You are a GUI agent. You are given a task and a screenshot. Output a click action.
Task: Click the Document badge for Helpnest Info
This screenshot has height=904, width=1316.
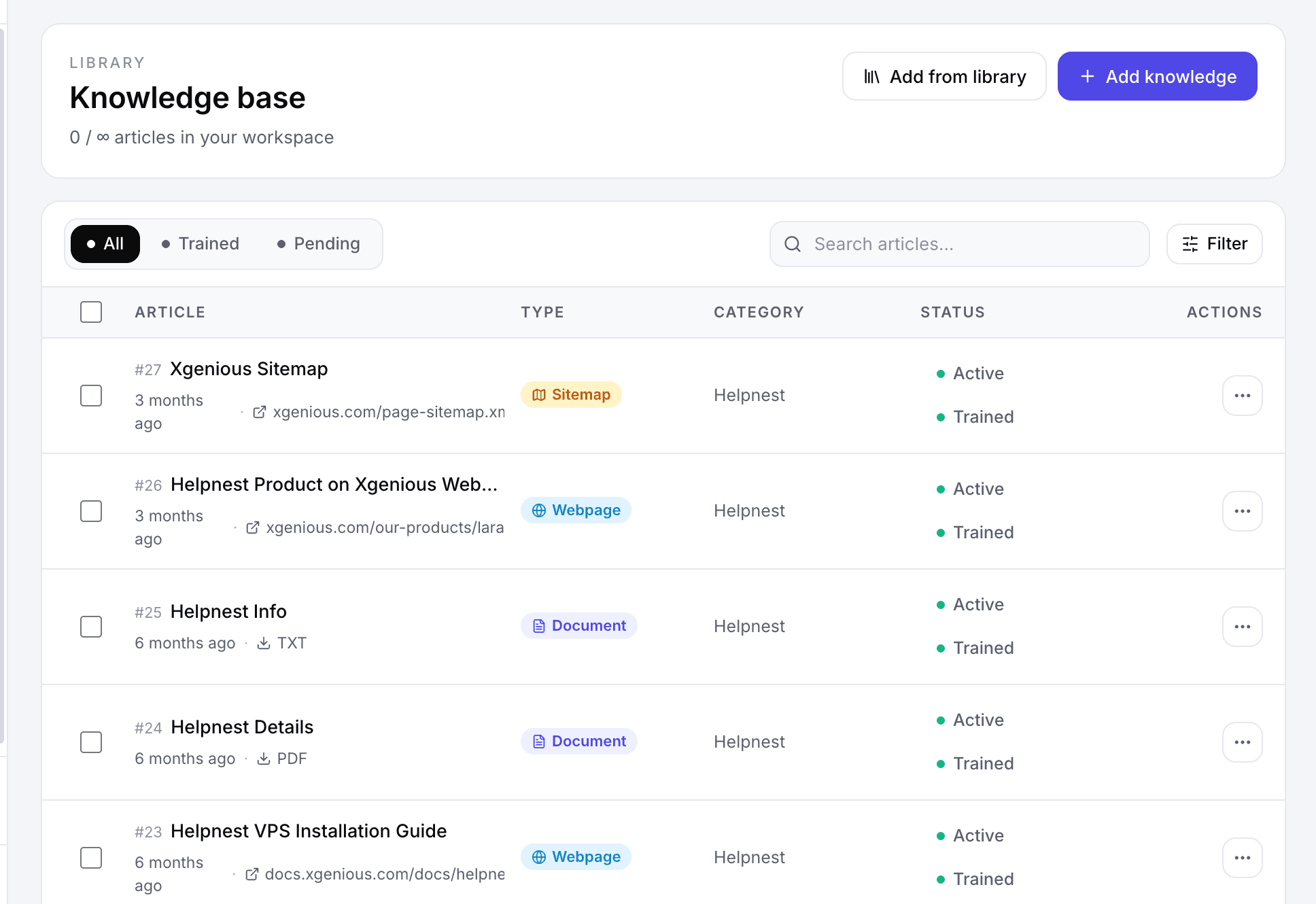coord(579,626)
